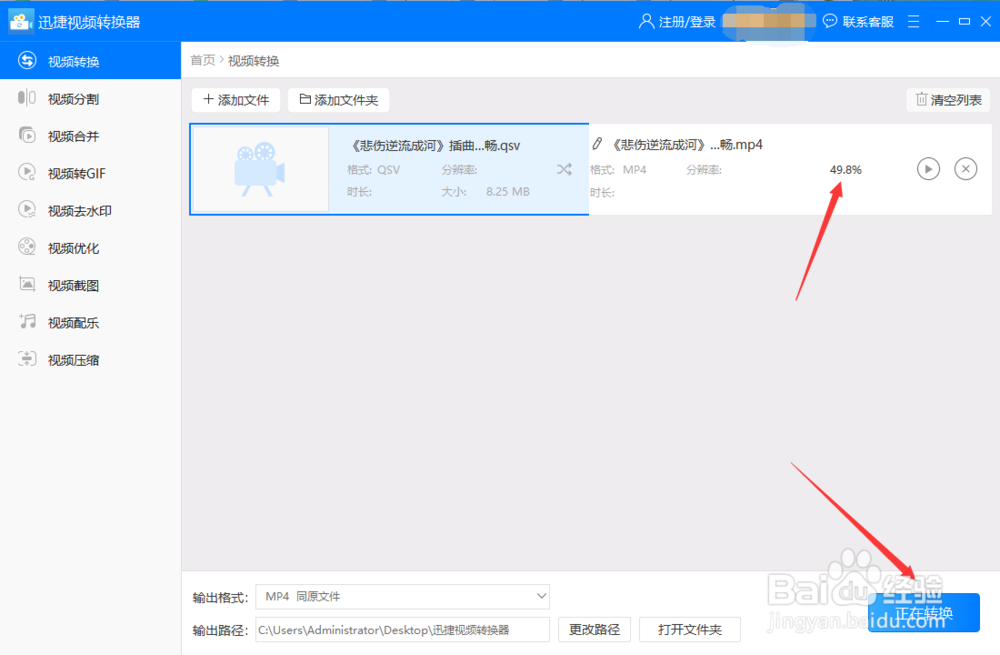Open the 视频合并 sidebar item

coord(90,136)
